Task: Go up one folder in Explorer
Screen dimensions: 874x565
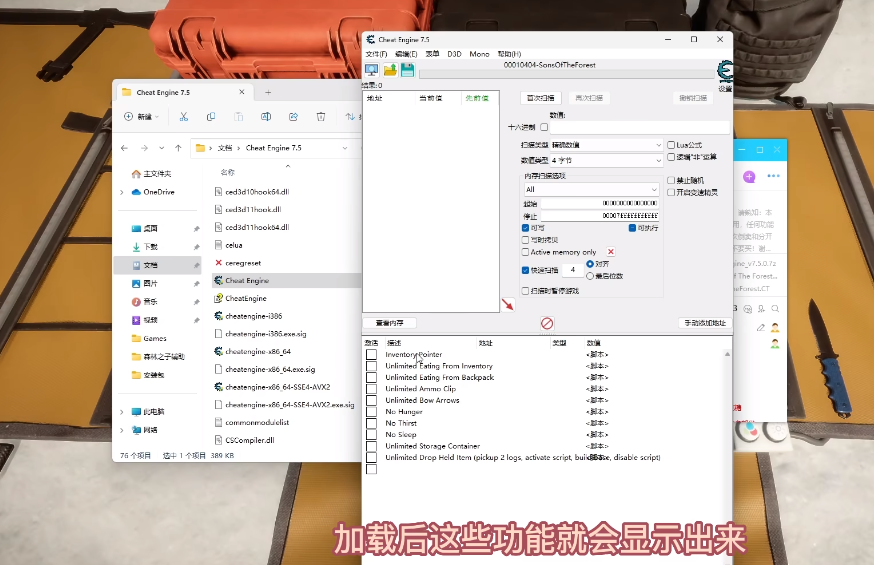Action: pos(178,148)
